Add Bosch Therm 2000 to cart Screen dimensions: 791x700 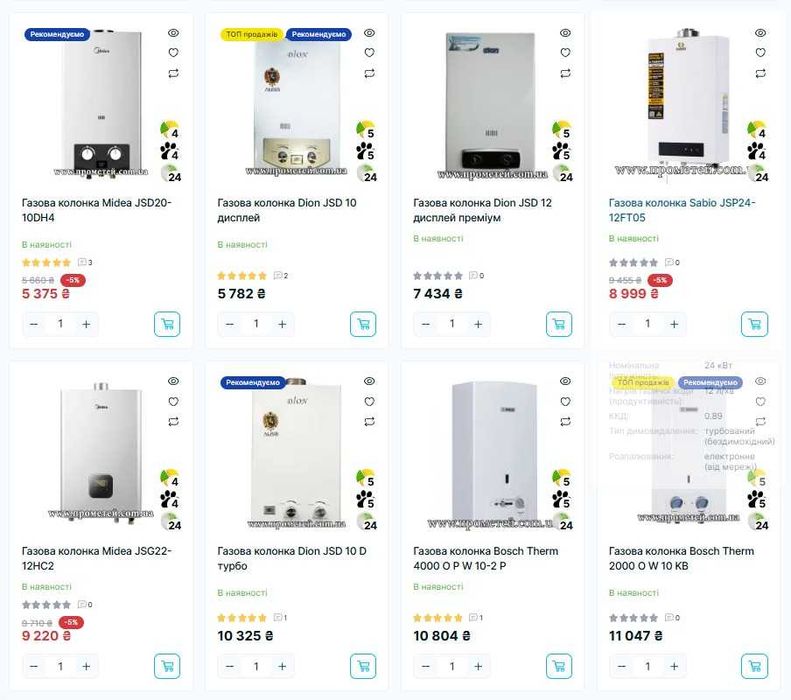[755, 666]
